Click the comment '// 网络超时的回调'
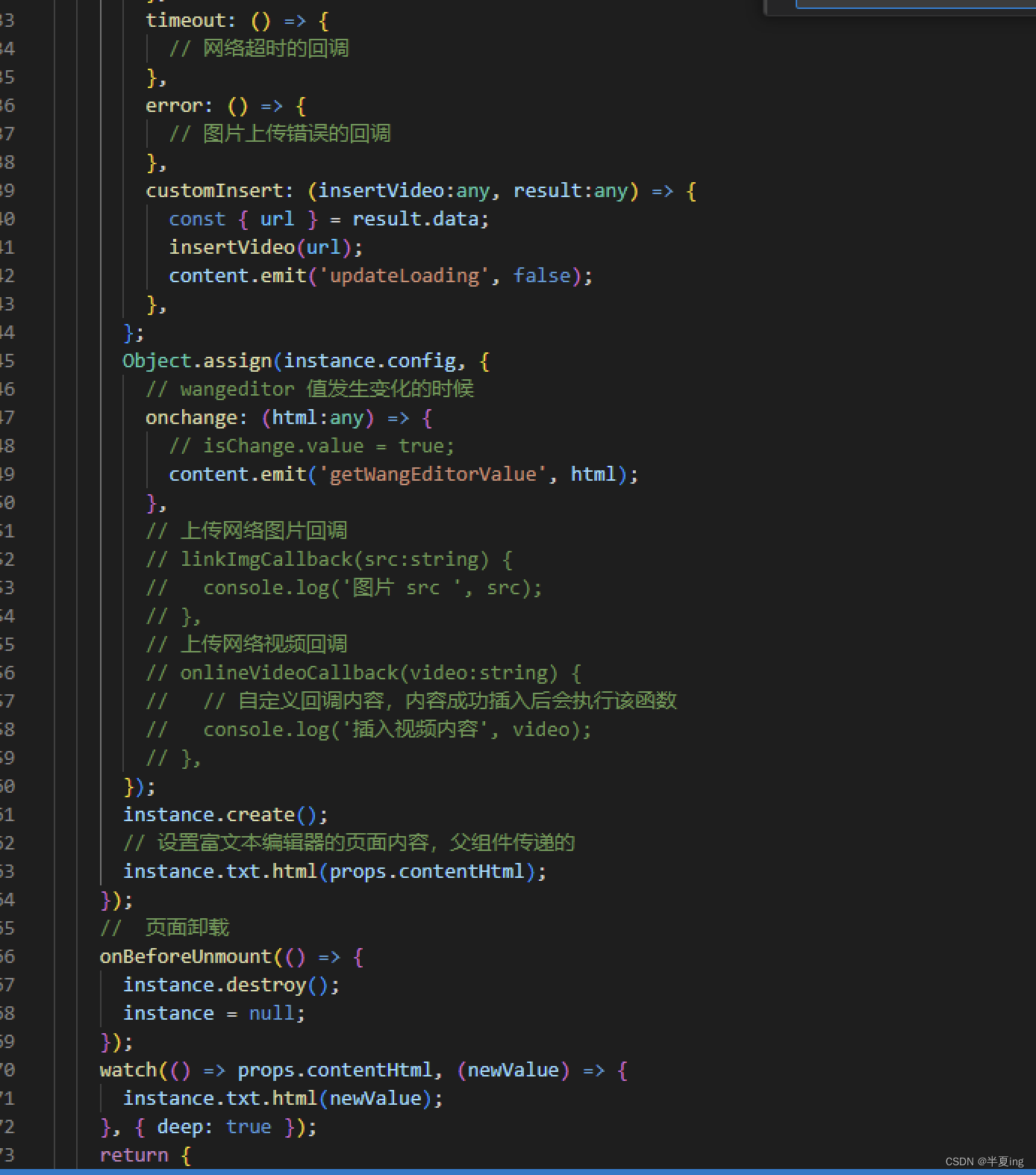The width and height of the screenshot is (1036, 1175). (x=258, y=49)
